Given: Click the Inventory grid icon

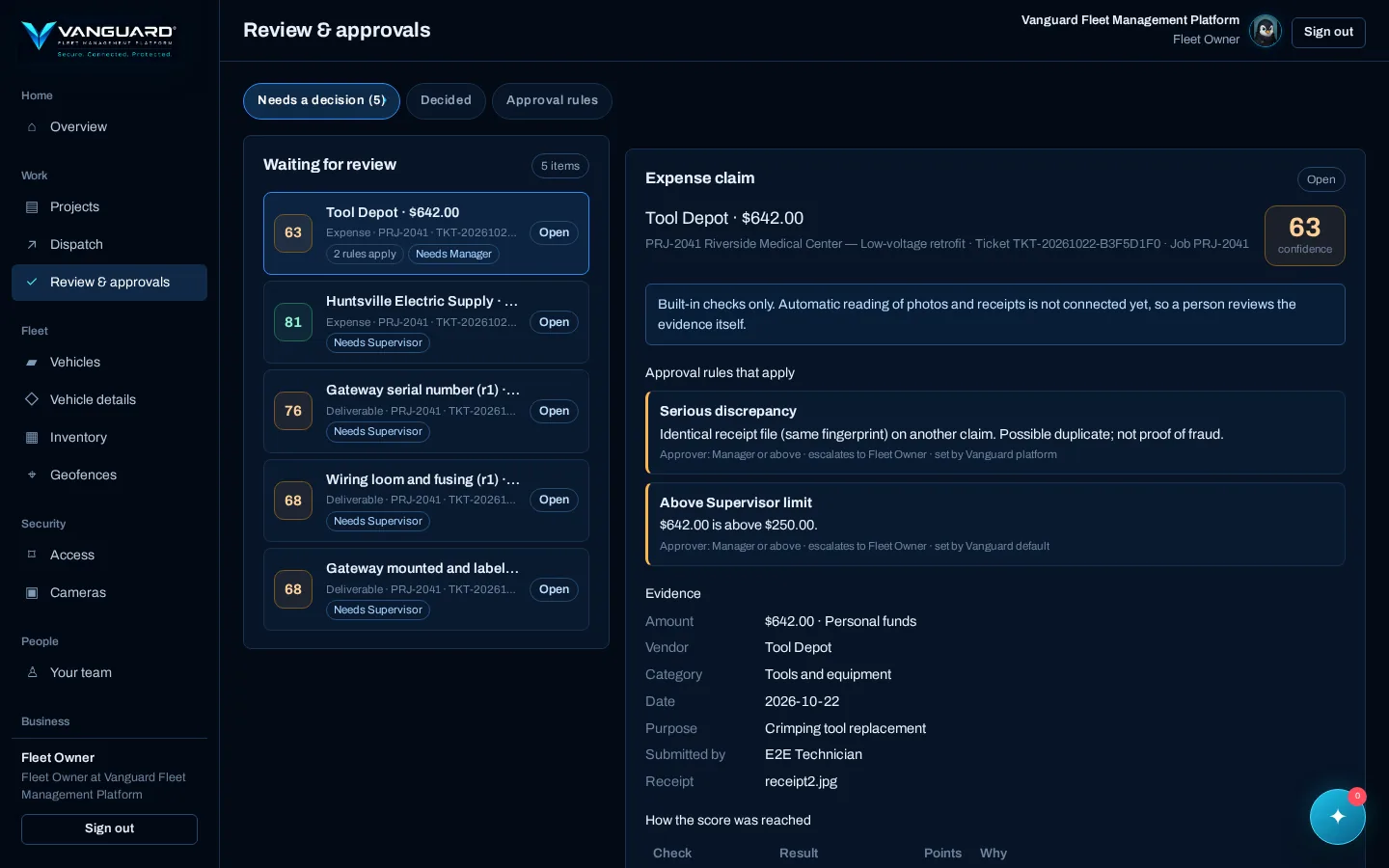Looking at the screenshot, I should point(32,438).
